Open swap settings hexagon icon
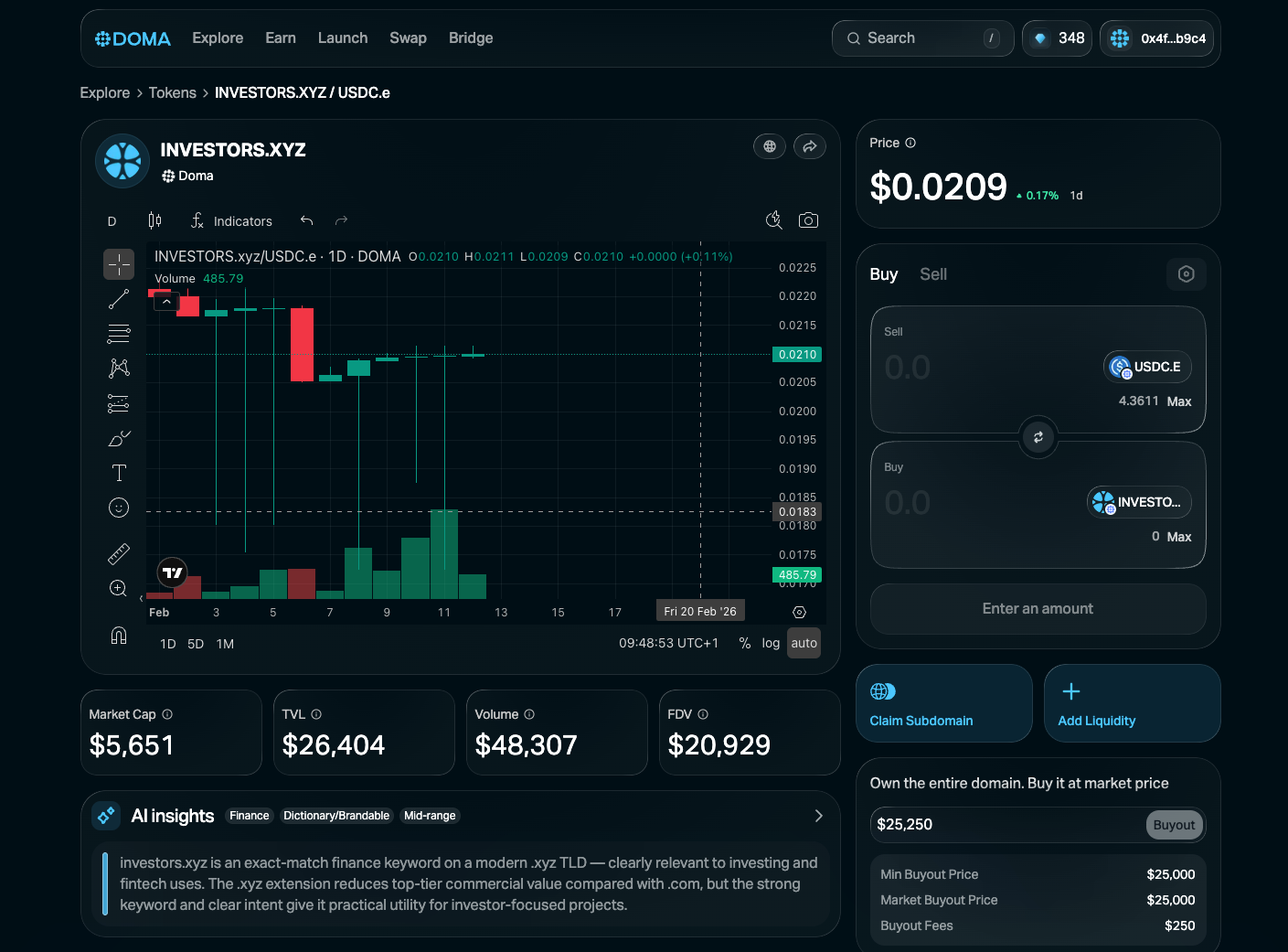This screenshot has width=1288, height=952. (x=1186, y=274)
